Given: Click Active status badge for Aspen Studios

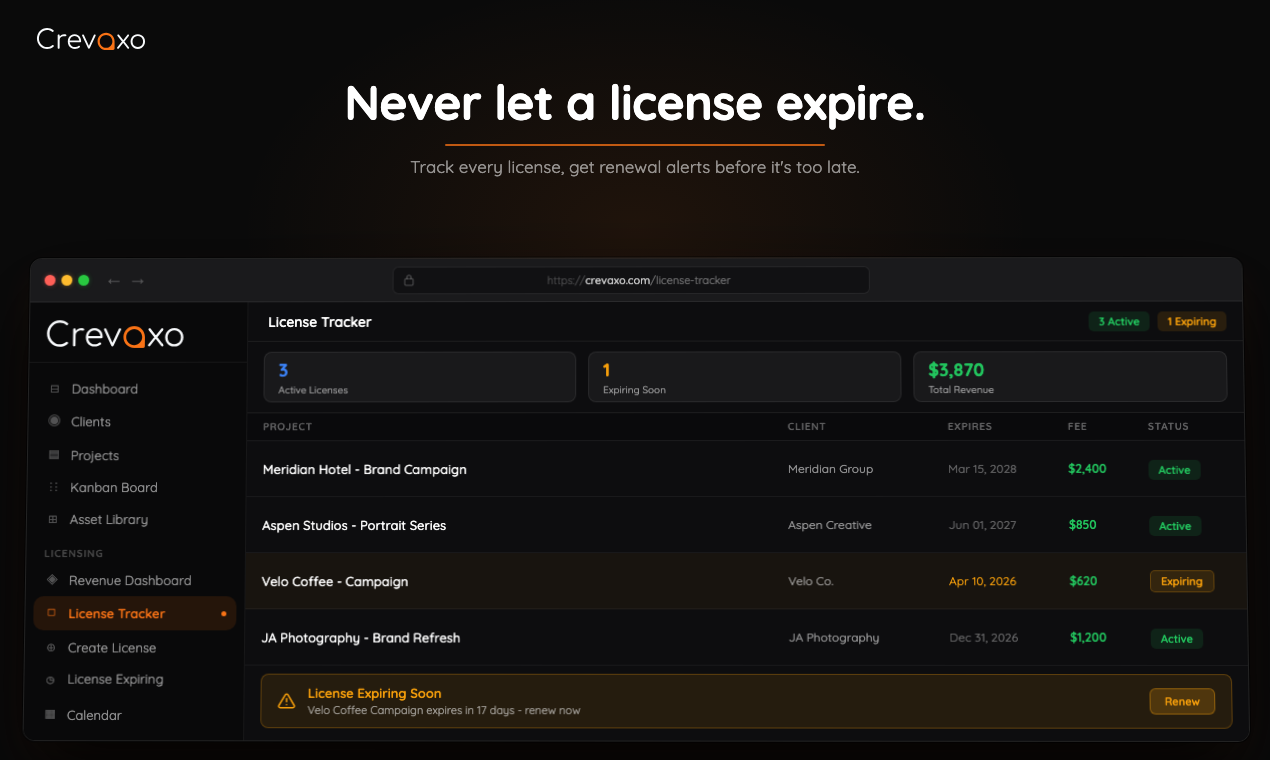Looking at the screenshot, I should point(1175,525).
